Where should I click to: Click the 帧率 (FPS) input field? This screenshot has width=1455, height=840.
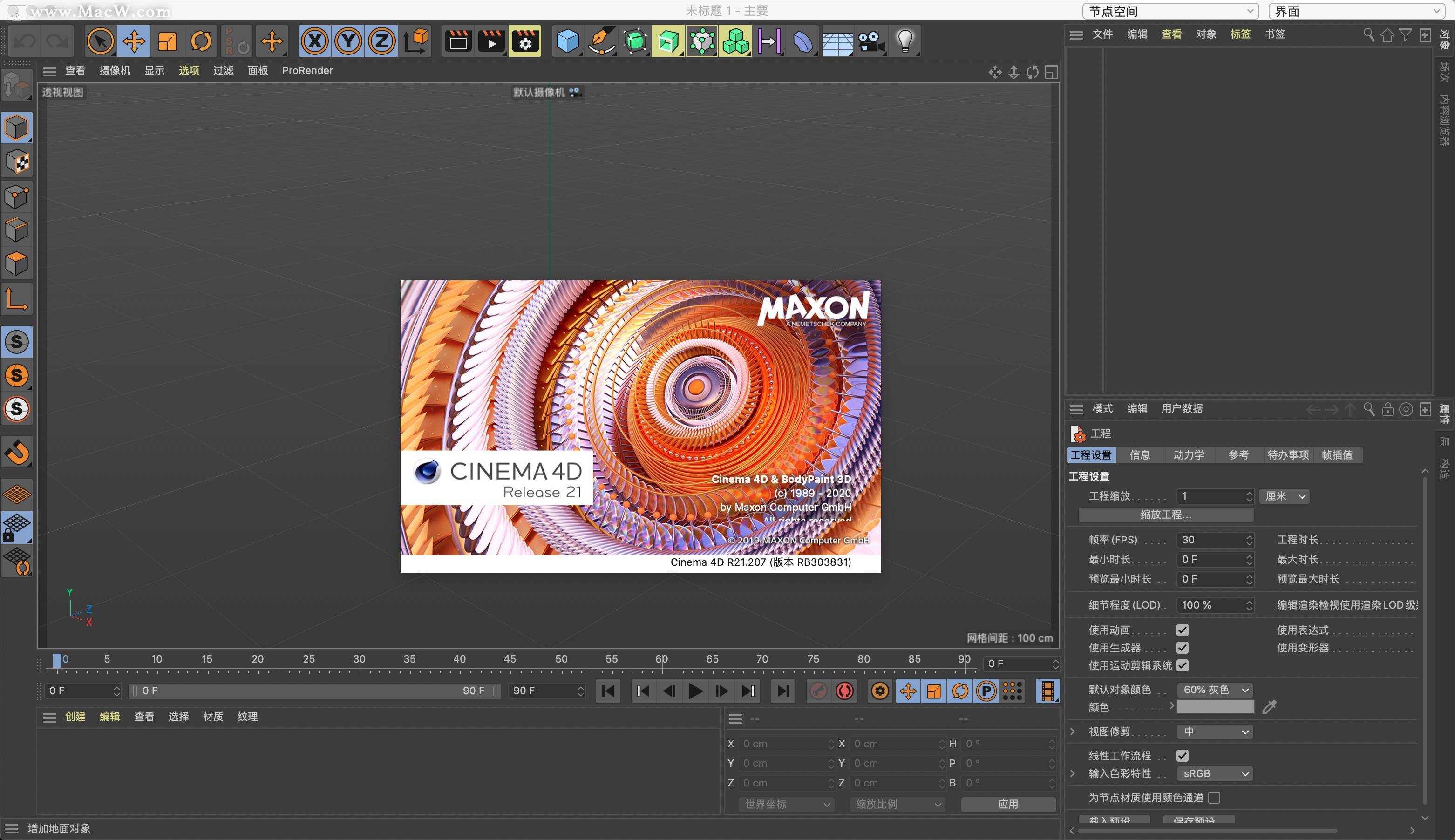click(1215, 540)
